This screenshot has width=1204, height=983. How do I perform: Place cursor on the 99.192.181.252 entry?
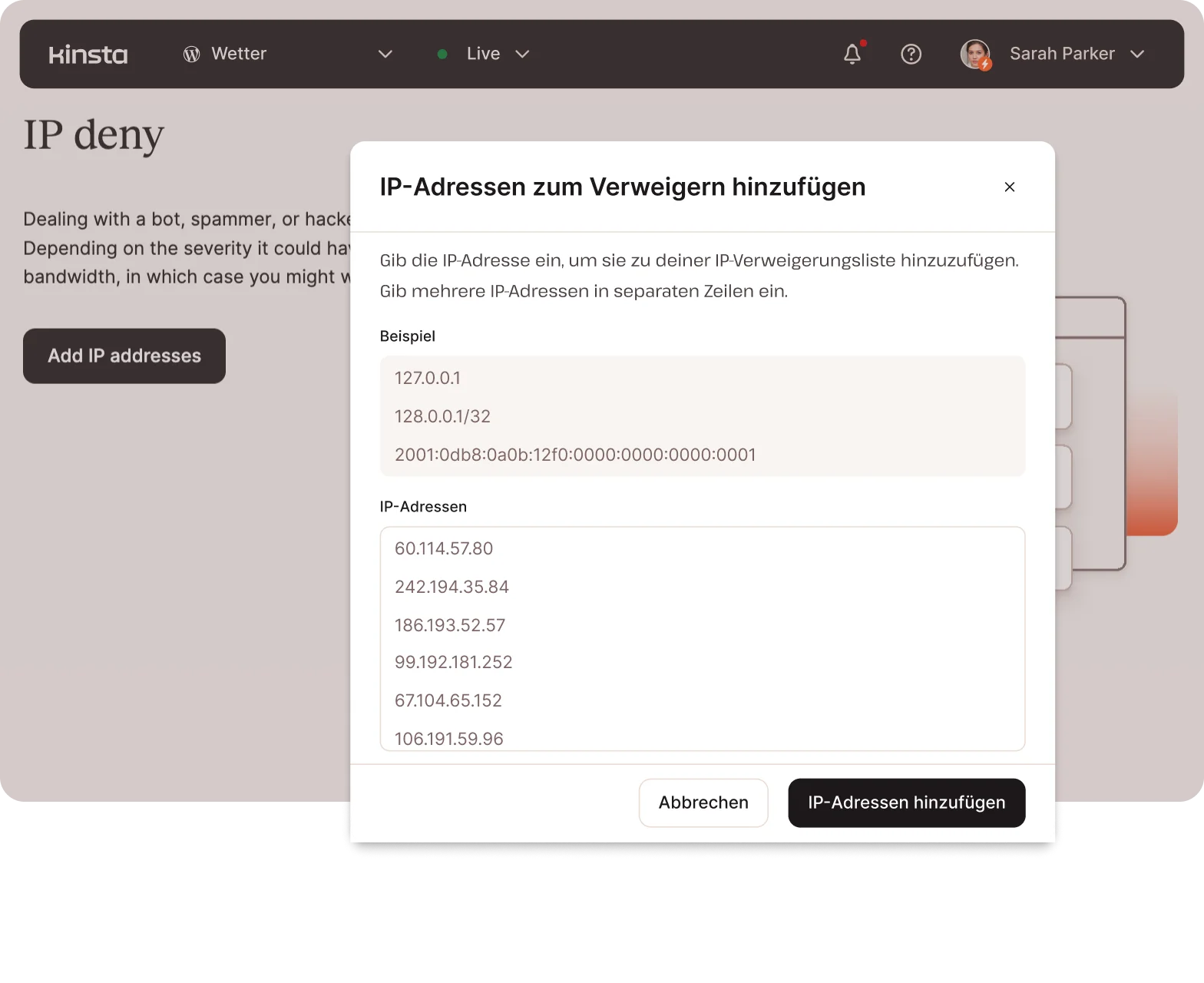tap(453, 662)
